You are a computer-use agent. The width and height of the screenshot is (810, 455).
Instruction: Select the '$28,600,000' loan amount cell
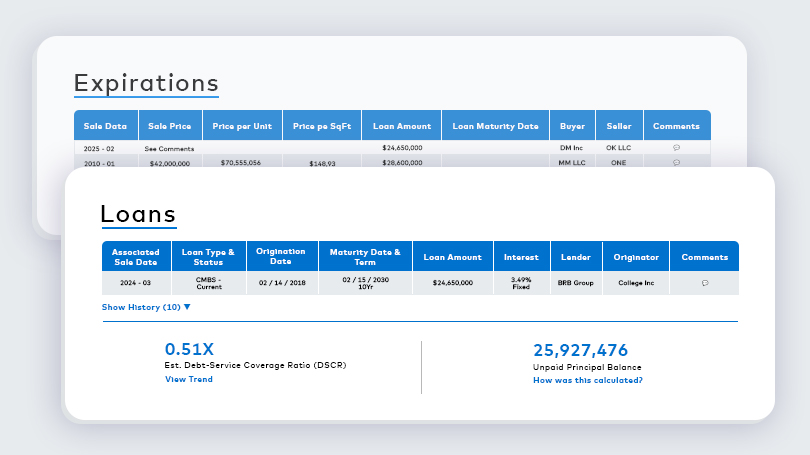[x=401, y=162]
